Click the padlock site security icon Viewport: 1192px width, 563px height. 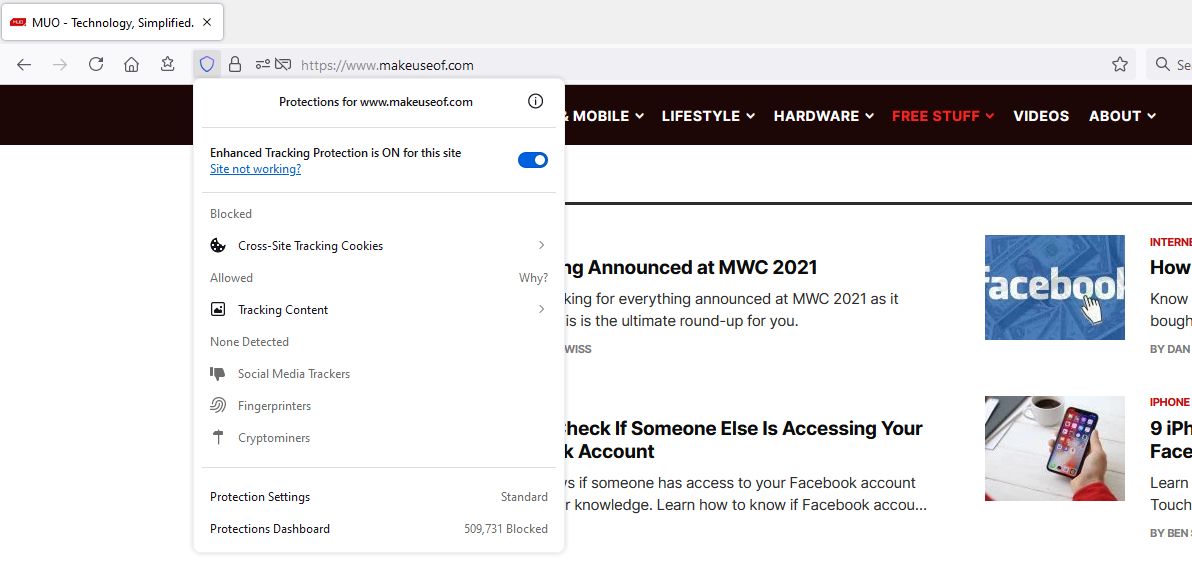point(235,64)
